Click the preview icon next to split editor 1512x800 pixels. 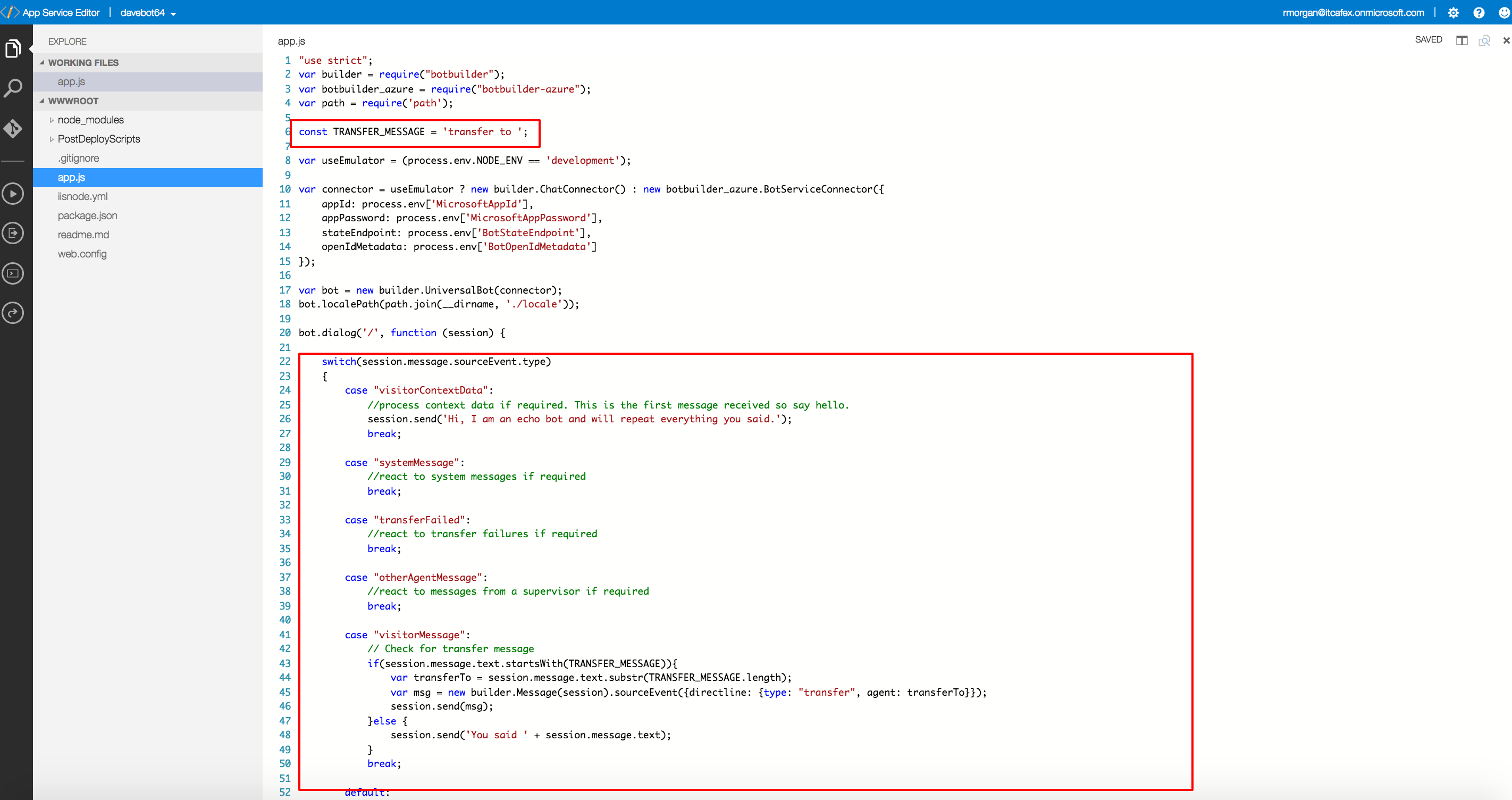click(1484, 40)
